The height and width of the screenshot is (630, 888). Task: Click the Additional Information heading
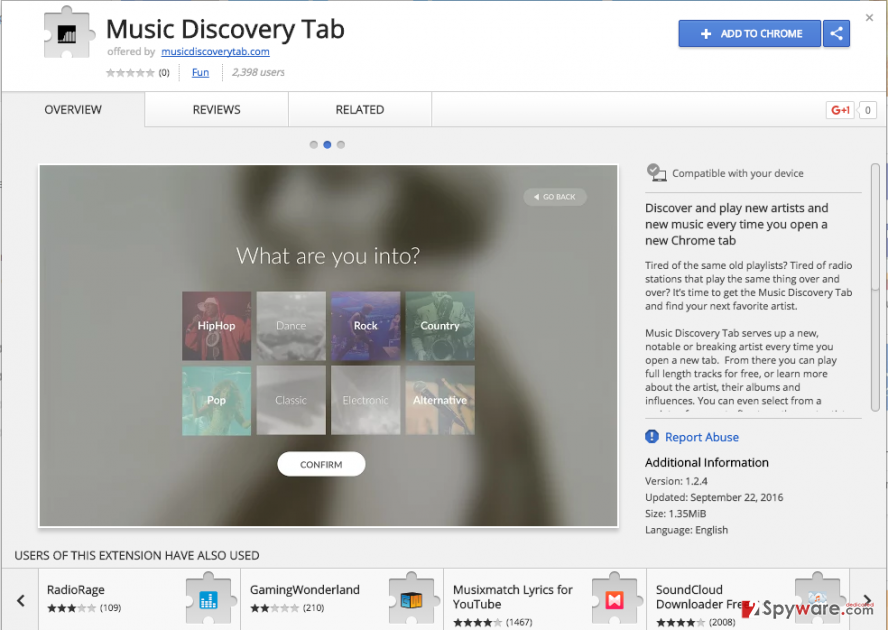(x=707, y=463)
